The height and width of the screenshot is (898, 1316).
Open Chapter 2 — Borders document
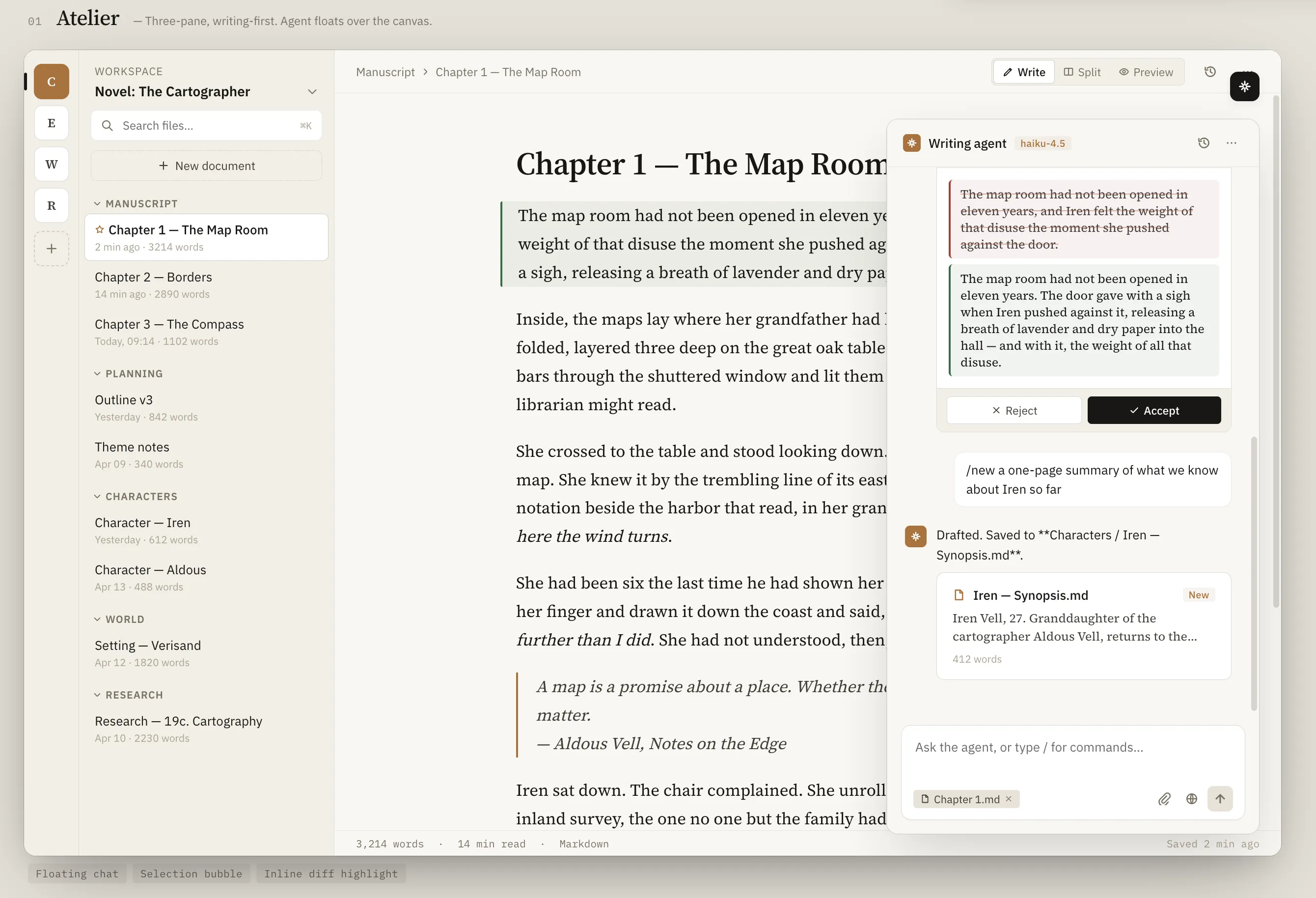154,277
